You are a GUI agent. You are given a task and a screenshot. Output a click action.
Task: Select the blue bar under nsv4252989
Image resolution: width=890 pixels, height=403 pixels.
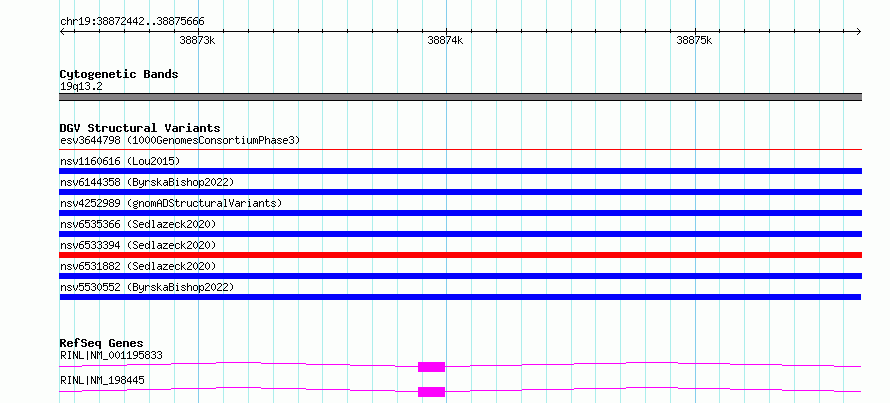460,213
